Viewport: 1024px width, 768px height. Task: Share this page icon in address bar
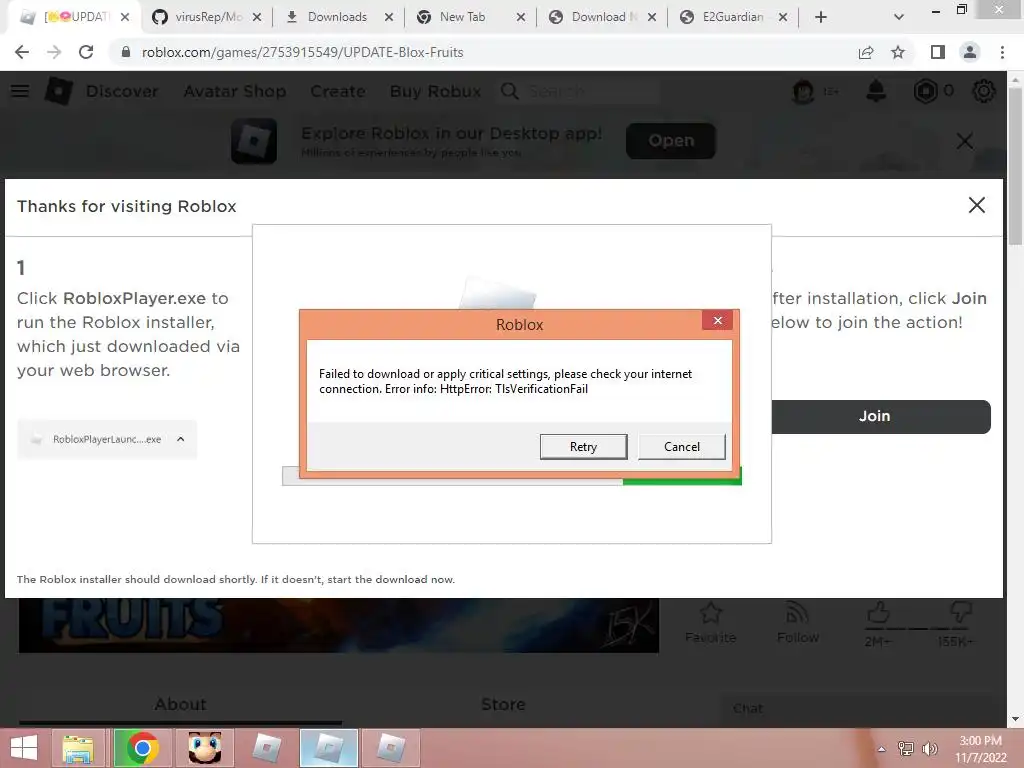866,52
